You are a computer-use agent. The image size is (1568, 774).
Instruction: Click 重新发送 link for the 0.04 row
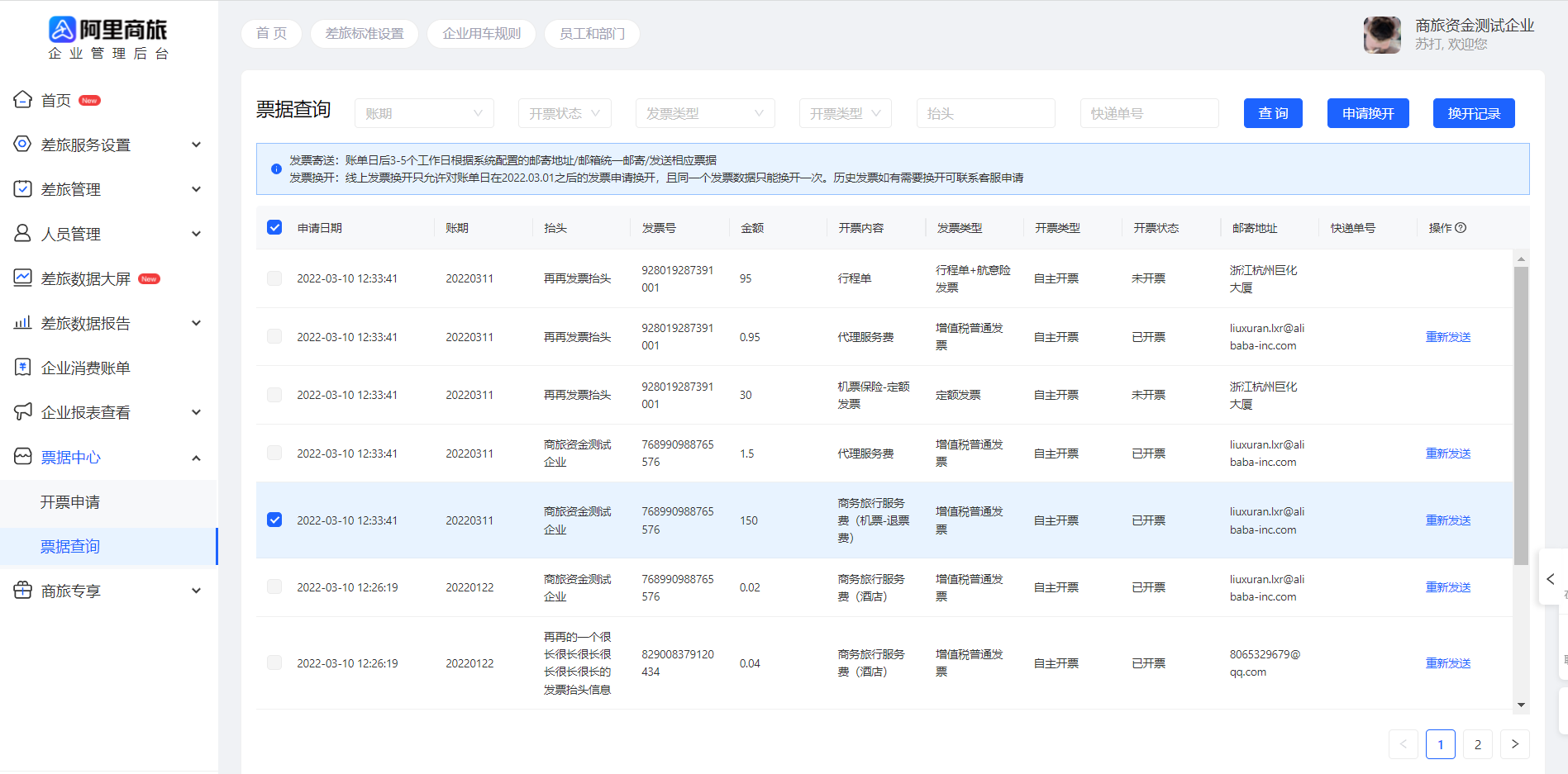click(1448, 663)
